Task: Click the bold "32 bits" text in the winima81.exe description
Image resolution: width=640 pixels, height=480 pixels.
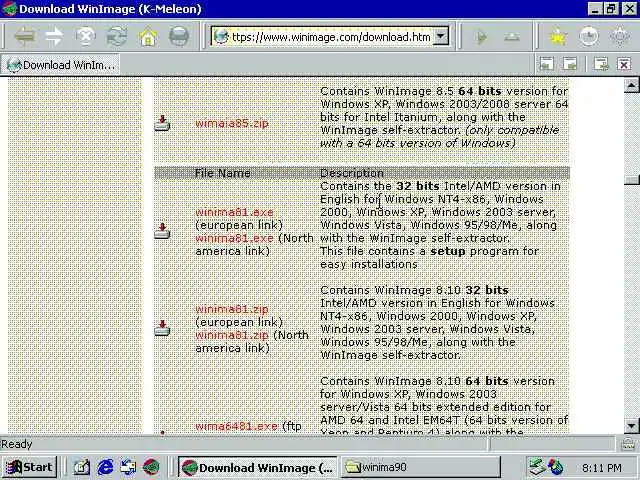Action: (418, 186)
